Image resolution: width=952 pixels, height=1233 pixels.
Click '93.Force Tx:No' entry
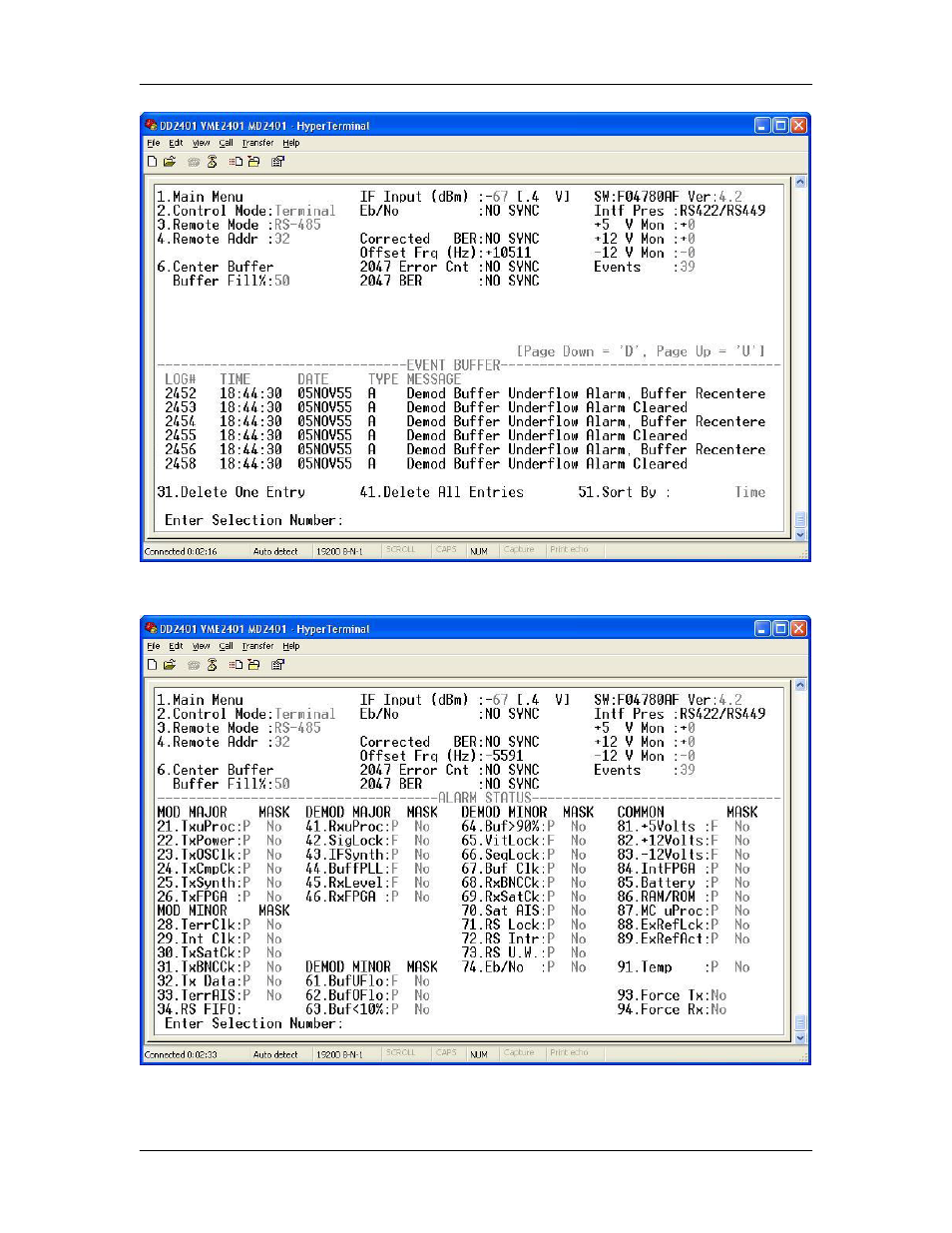point(672,995)
